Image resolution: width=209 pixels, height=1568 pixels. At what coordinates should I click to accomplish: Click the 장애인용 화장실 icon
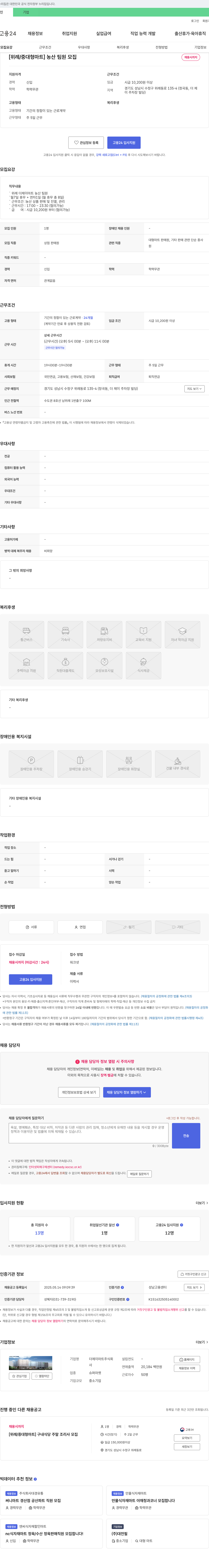tap(129, 764)
